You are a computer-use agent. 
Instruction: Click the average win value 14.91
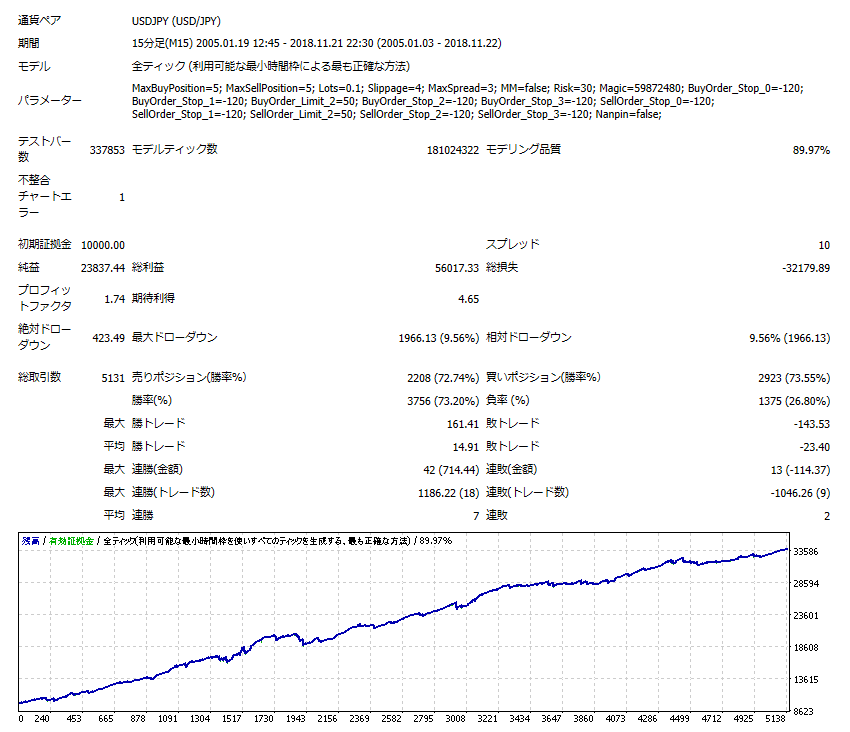[x=466, y=447]
